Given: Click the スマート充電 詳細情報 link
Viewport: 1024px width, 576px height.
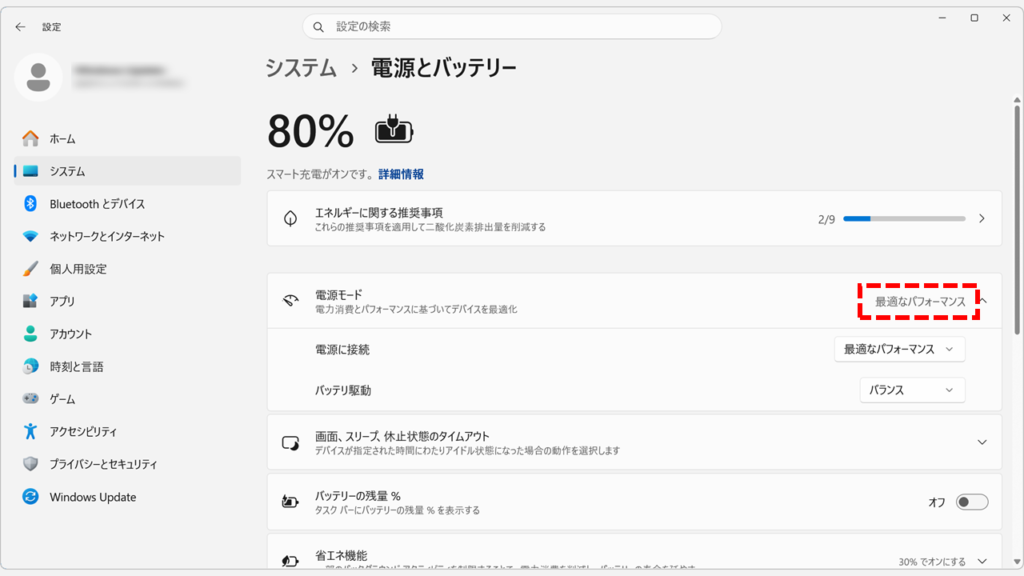Looking at the screenshot, I should tap(402, 173).
